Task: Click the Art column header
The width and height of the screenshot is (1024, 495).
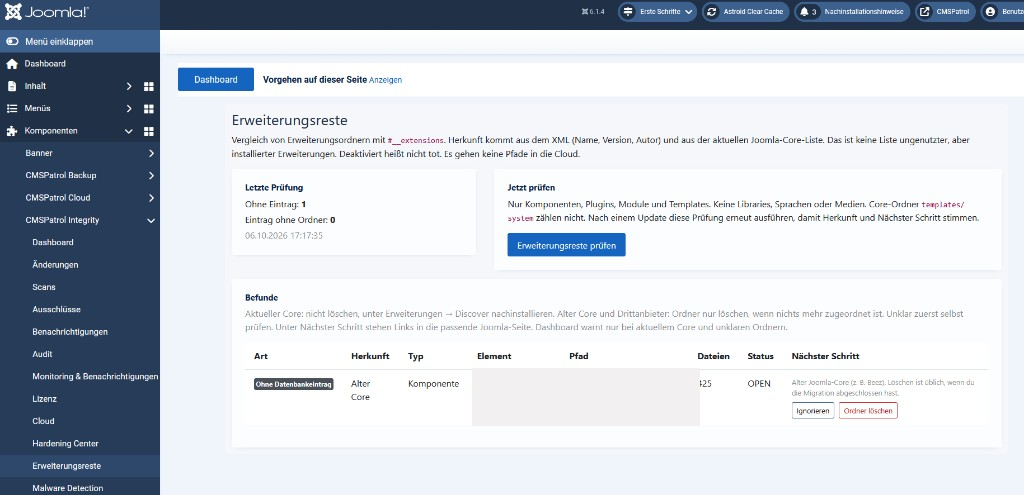Action: [x=261, y=357]
